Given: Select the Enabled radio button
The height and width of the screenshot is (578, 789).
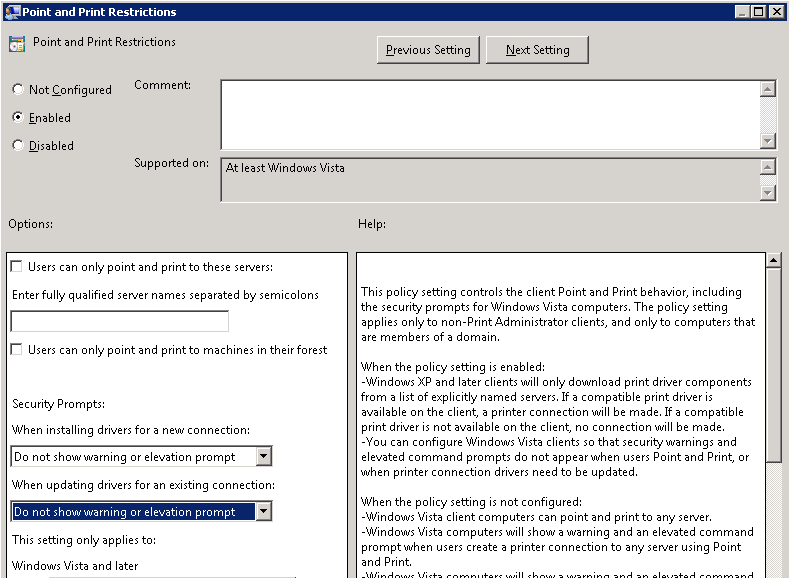Looking at the screenshot, I should (18, 118).
